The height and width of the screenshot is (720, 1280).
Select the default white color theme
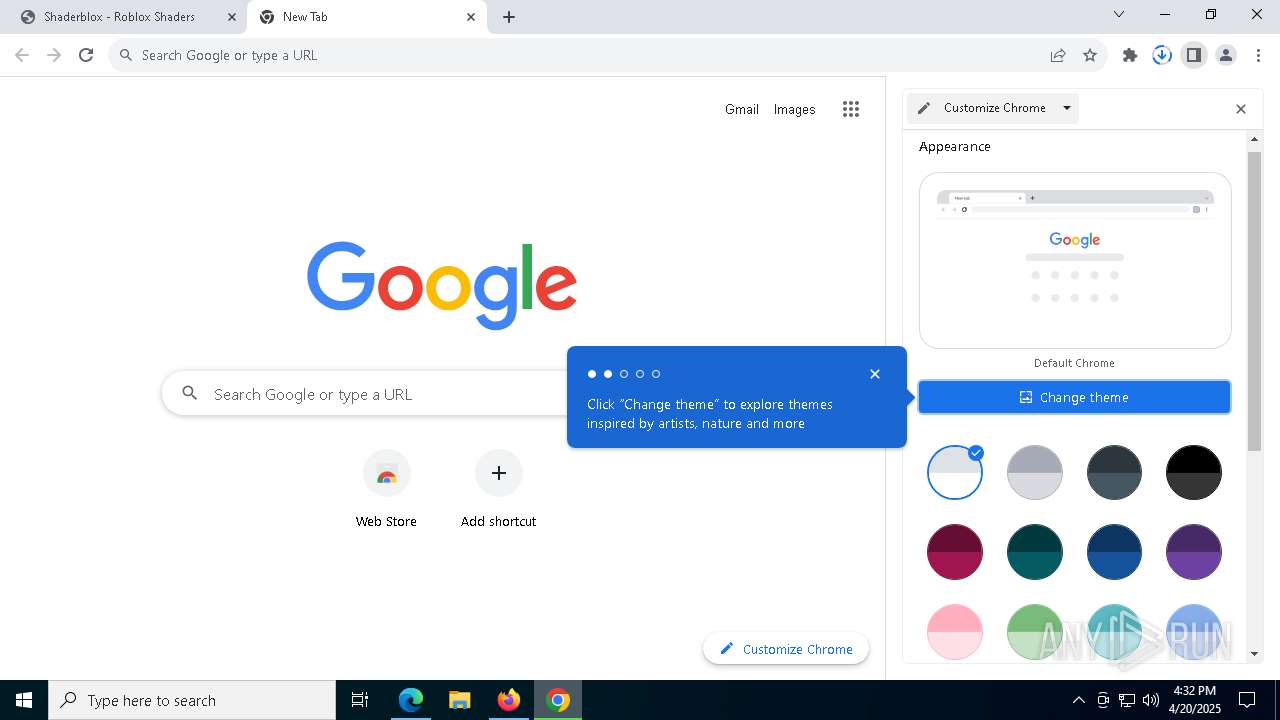[x=955, y=472]
